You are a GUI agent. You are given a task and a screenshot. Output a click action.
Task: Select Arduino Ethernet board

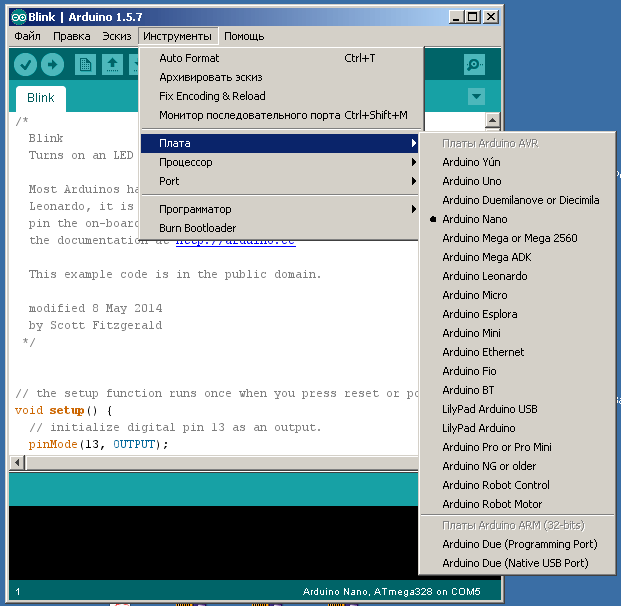(x=517, y=352)
